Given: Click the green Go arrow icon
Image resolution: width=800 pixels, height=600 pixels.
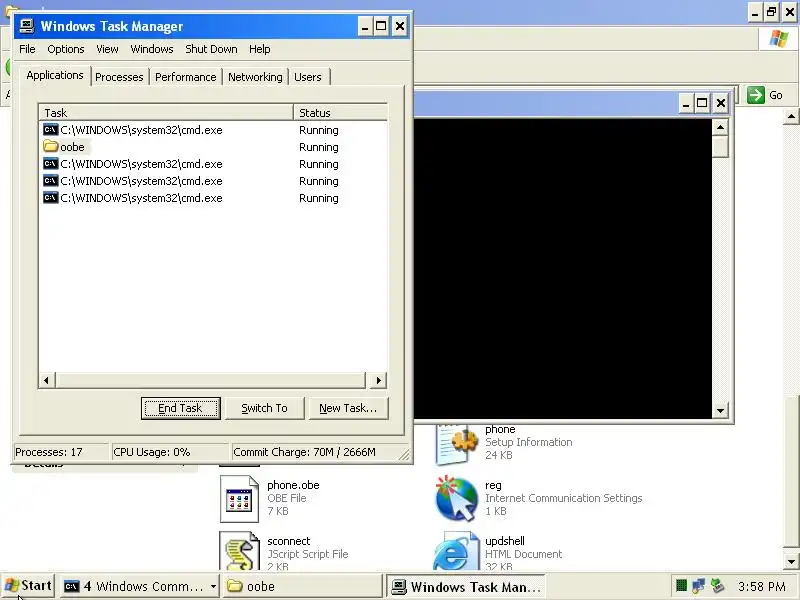Looking at the screenshot, I should [x=756, y=95].
